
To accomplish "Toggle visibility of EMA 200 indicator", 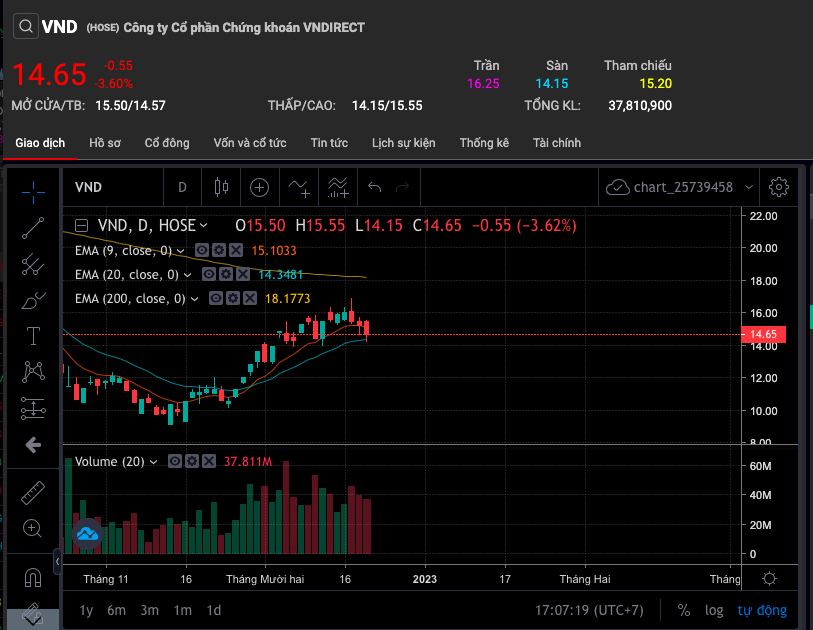I will (x=216, y=298).
